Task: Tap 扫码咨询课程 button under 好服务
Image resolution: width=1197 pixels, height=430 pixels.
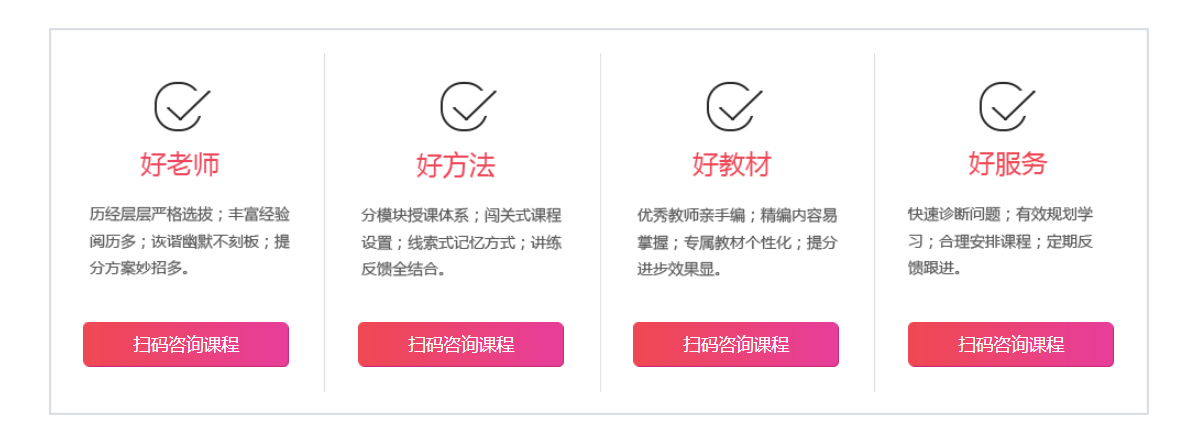Action: pos(1011,344)
